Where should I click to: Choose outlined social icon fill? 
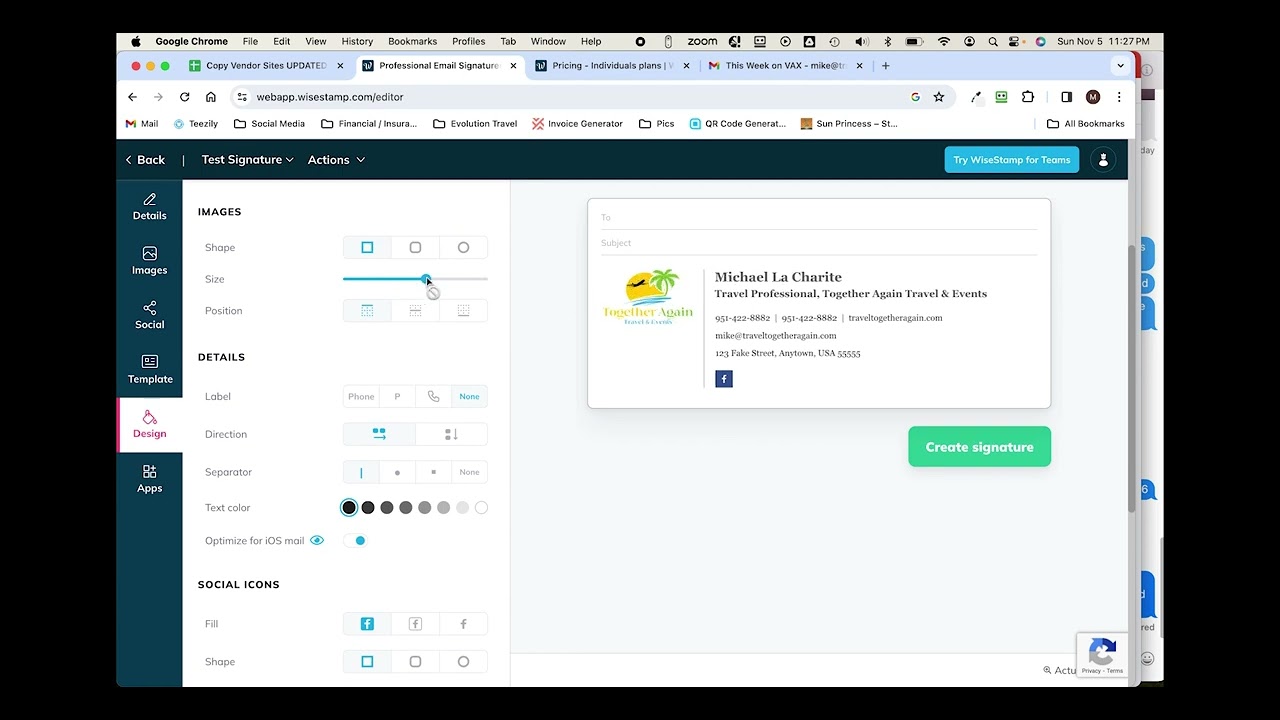tap(415, 624)
